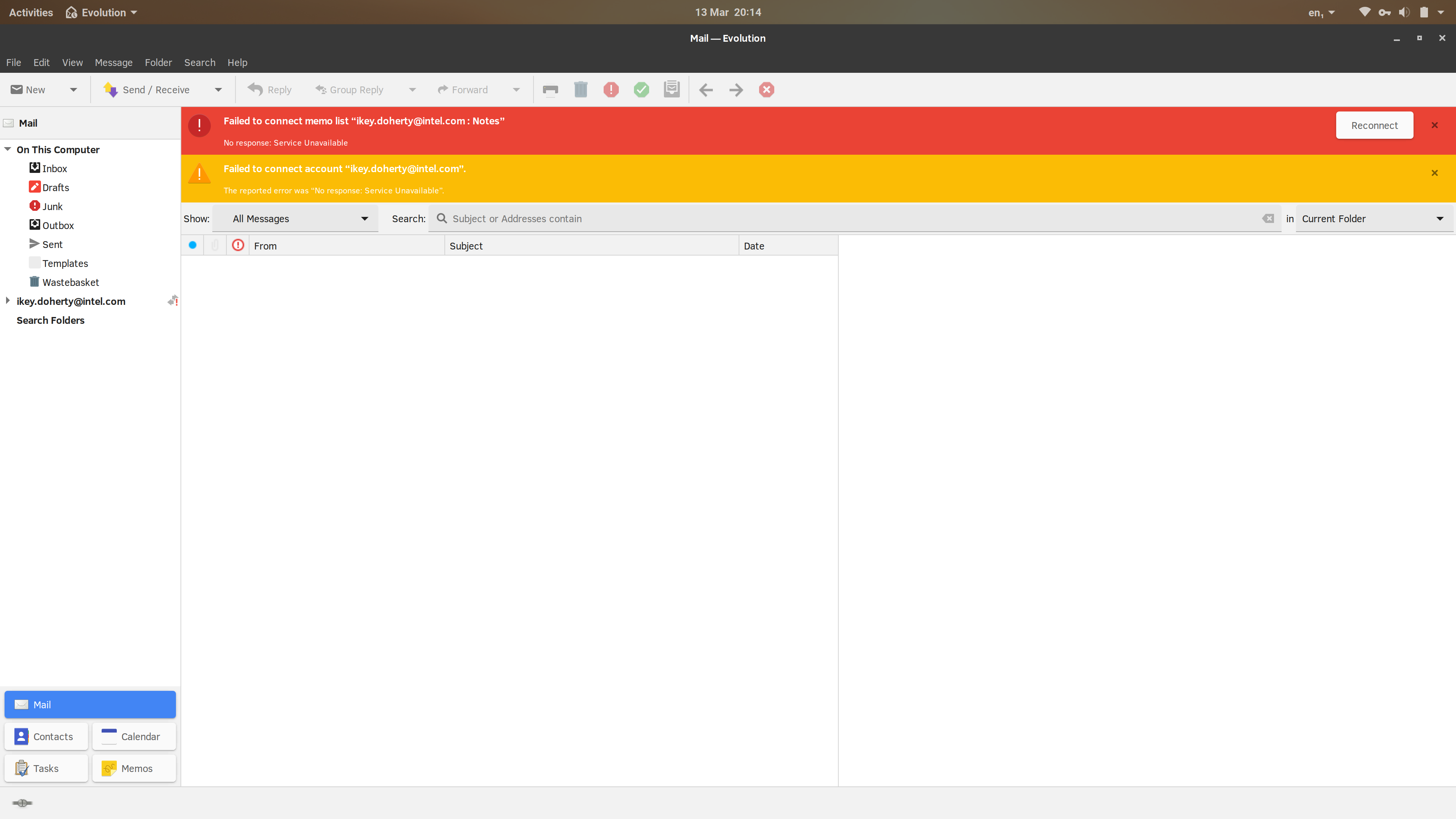Open the Help menu
Screen dimensions: 1456x819
point(237,63)
